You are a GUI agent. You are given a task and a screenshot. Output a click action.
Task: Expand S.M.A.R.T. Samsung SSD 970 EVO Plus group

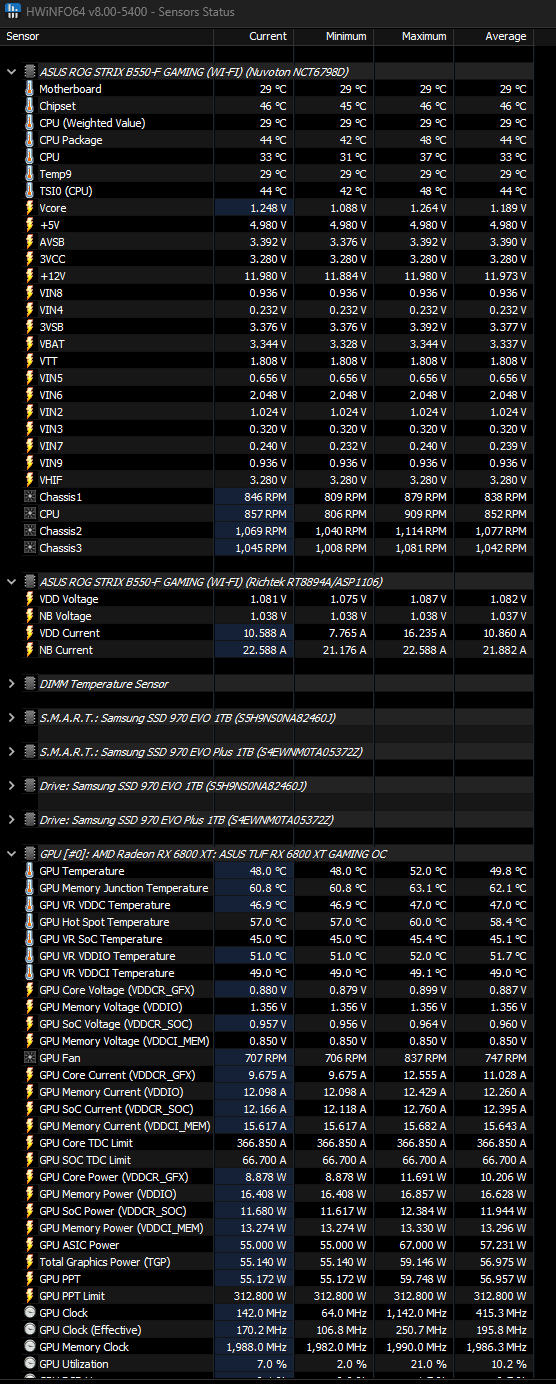click(11, 752)
